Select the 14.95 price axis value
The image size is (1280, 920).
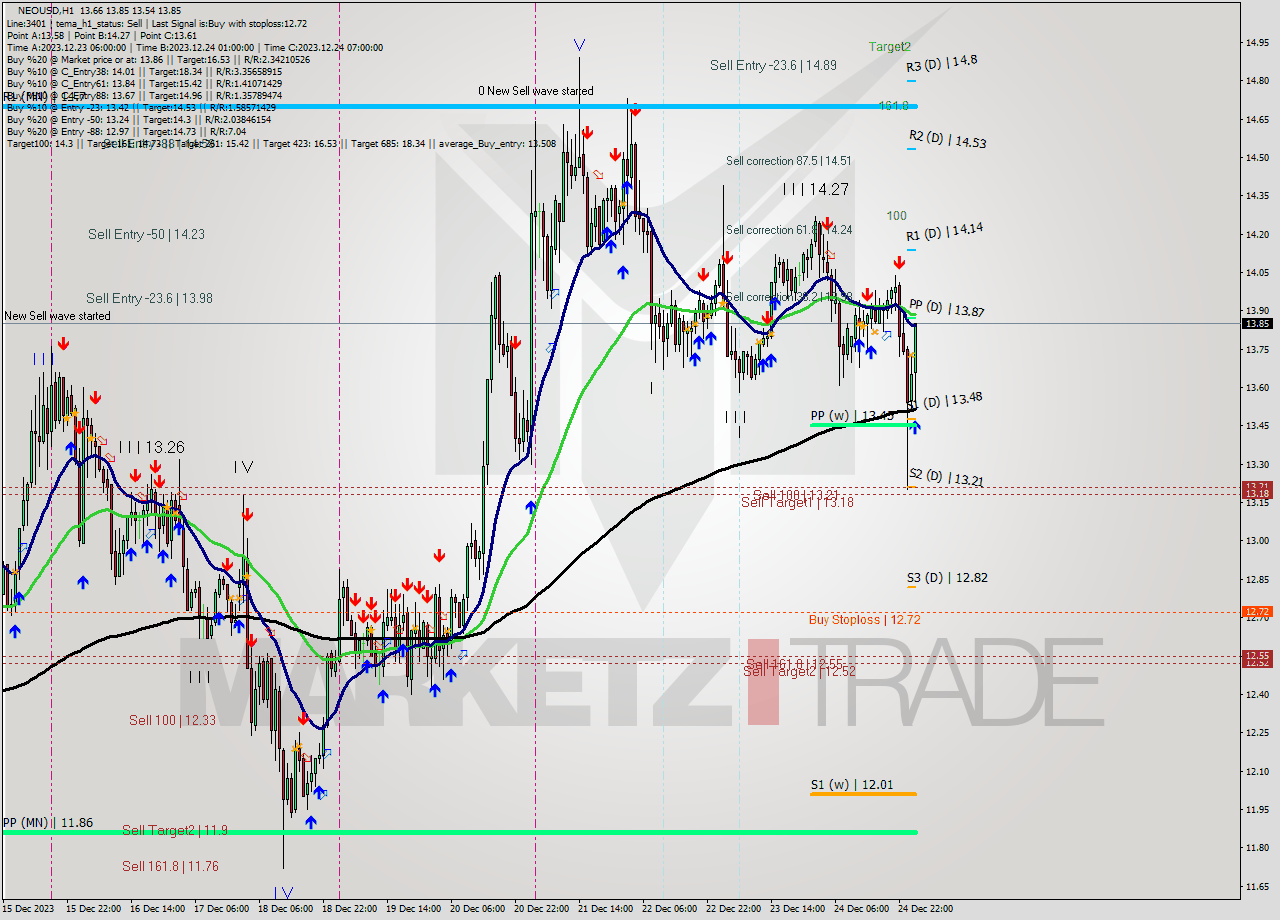[x=1257, y=42]
